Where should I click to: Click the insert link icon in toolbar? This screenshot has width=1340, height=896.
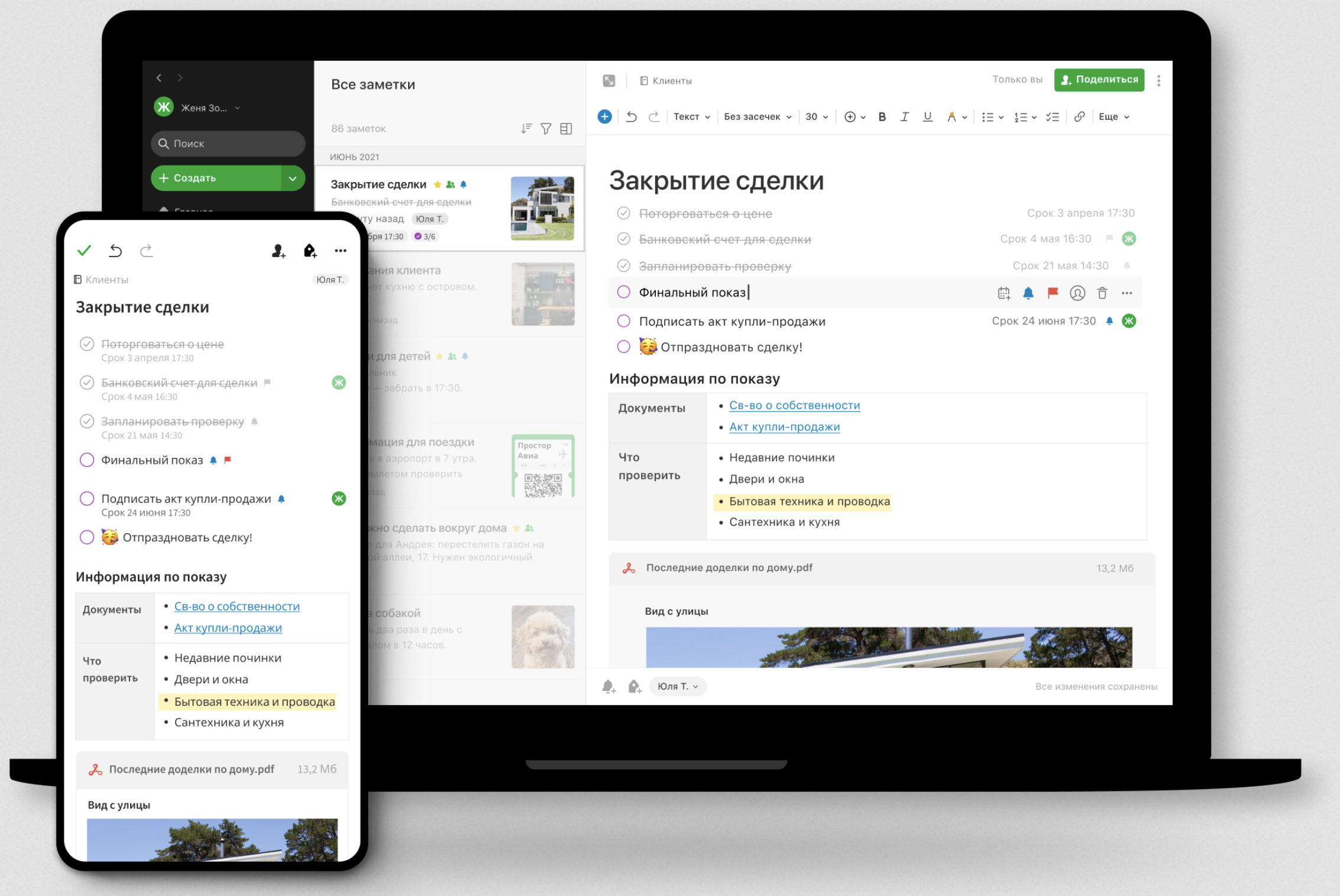point(1079,117)
